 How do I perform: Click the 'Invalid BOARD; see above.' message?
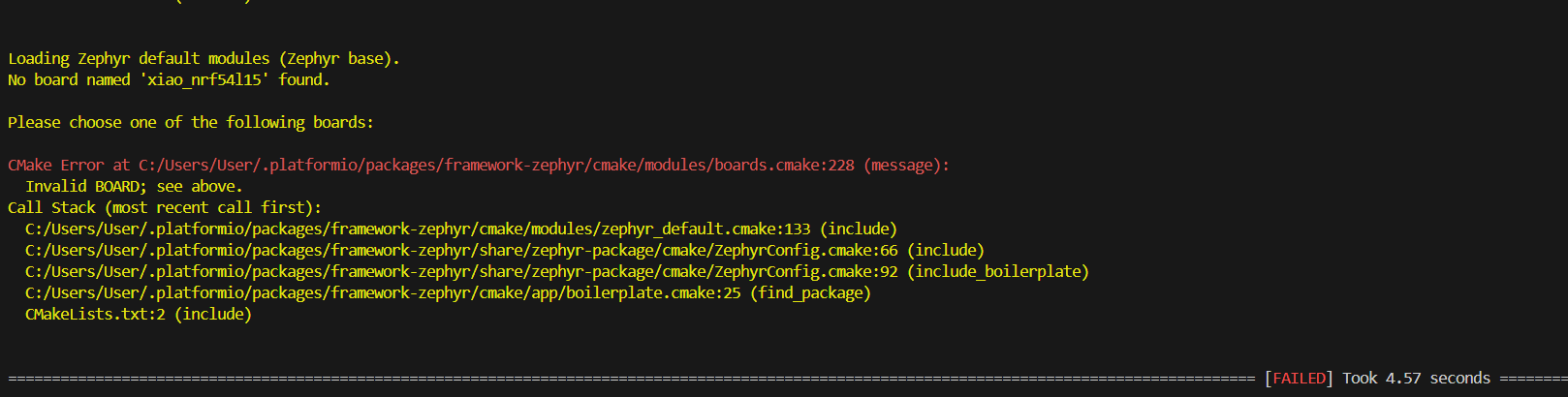tap(134, 187)
